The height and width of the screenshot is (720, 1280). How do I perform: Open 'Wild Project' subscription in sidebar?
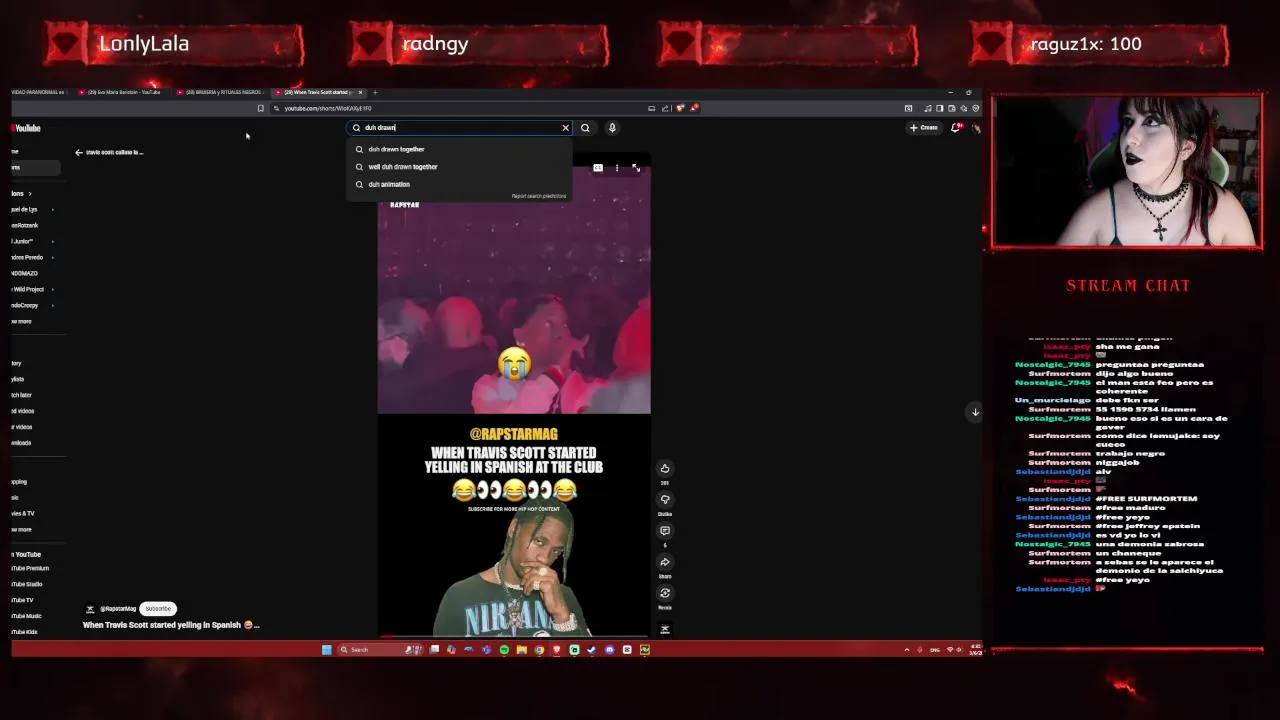[28, 289]
